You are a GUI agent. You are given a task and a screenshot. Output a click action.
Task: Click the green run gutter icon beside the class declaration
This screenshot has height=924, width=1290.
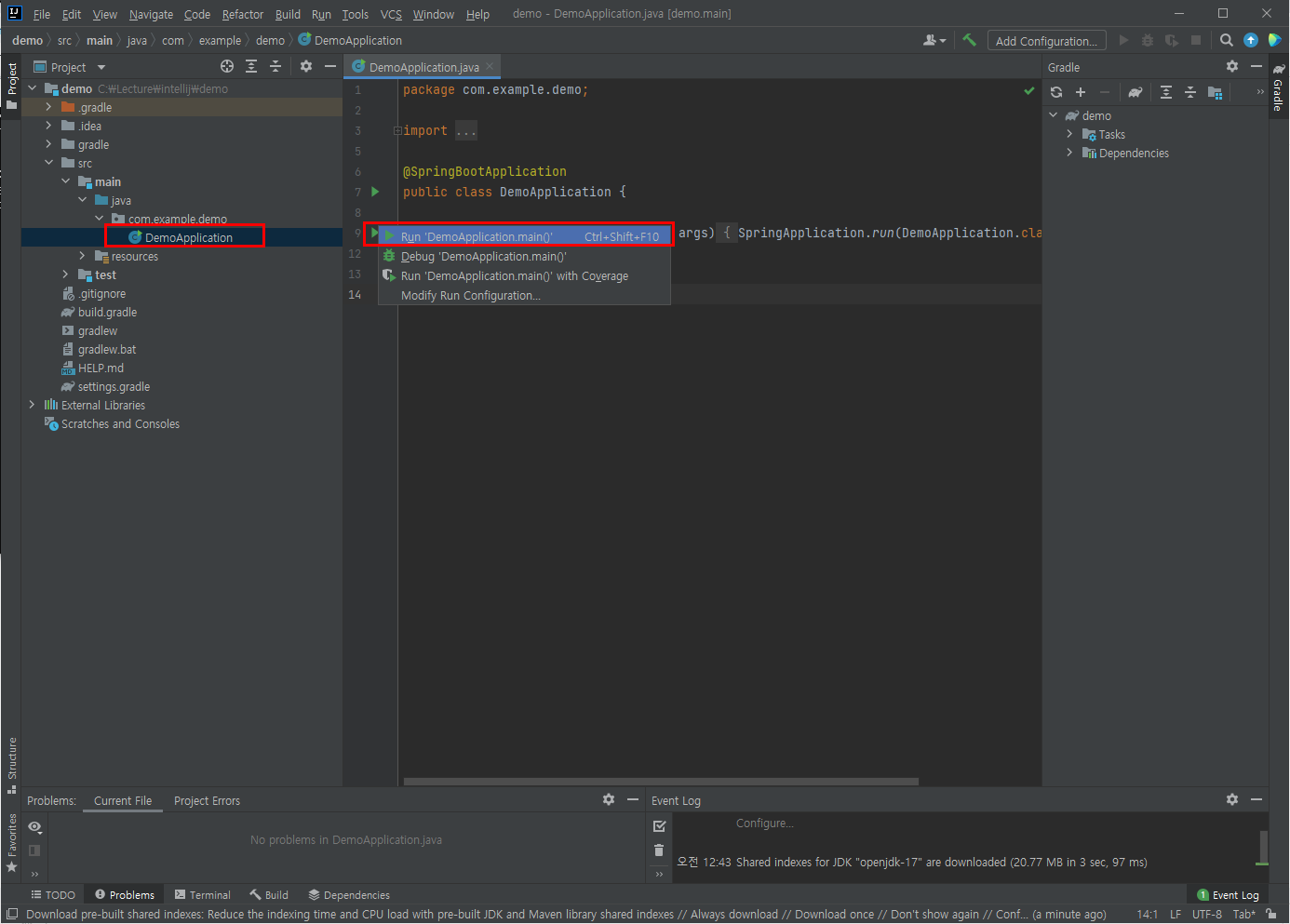coord(375,192)
